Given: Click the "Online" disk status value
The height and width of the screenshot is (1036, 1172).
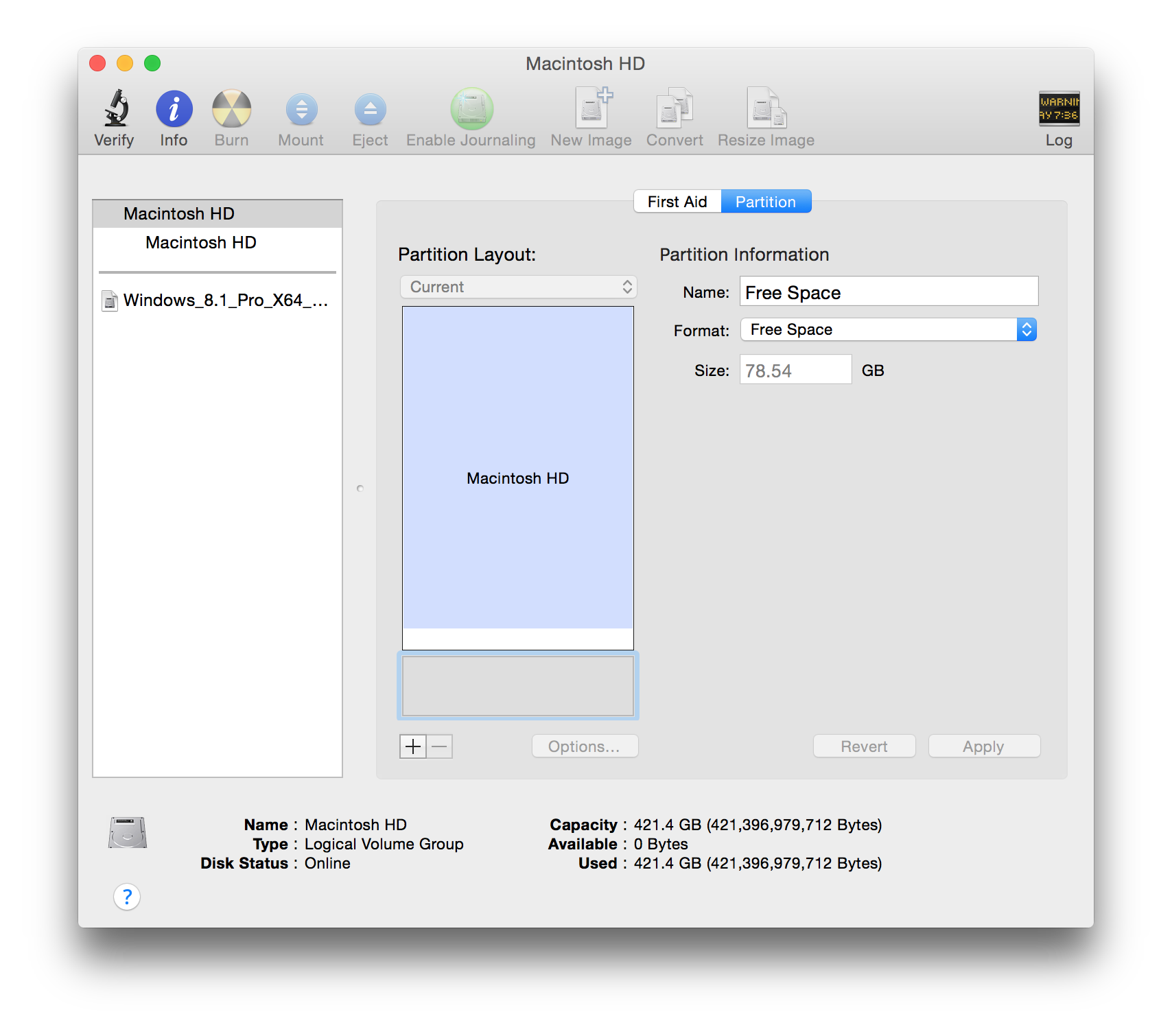Looking at the screenshot, I should 327,863.
